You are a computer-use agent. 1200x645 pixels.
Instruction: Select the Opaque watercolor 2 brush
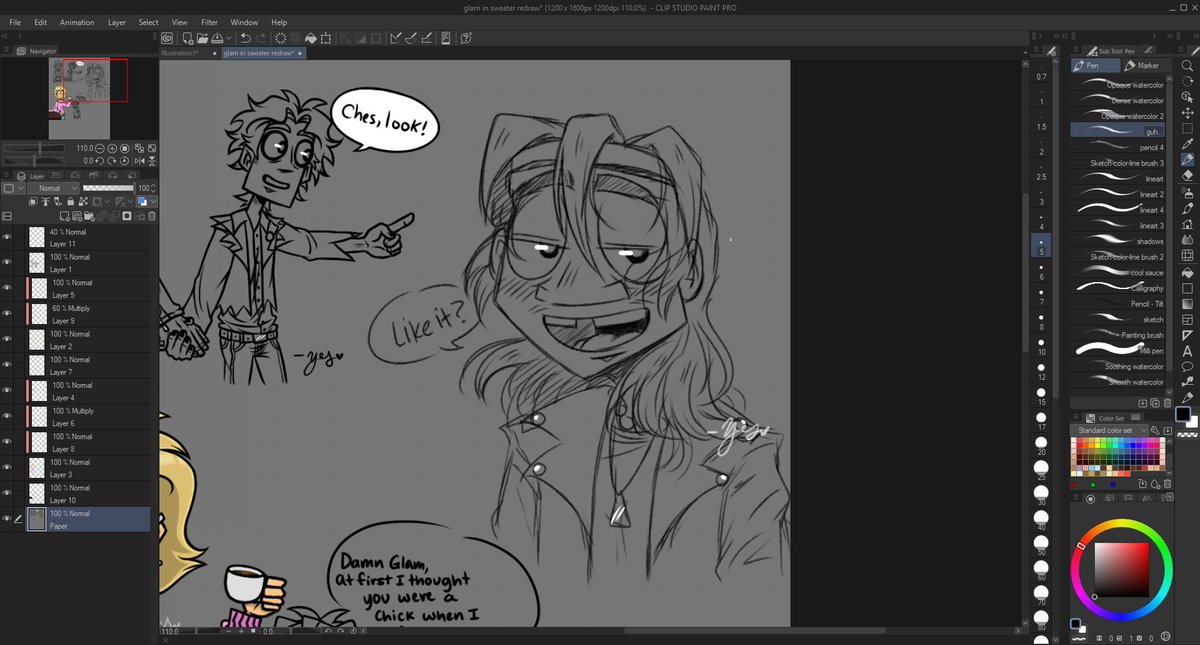point(1118,116)
